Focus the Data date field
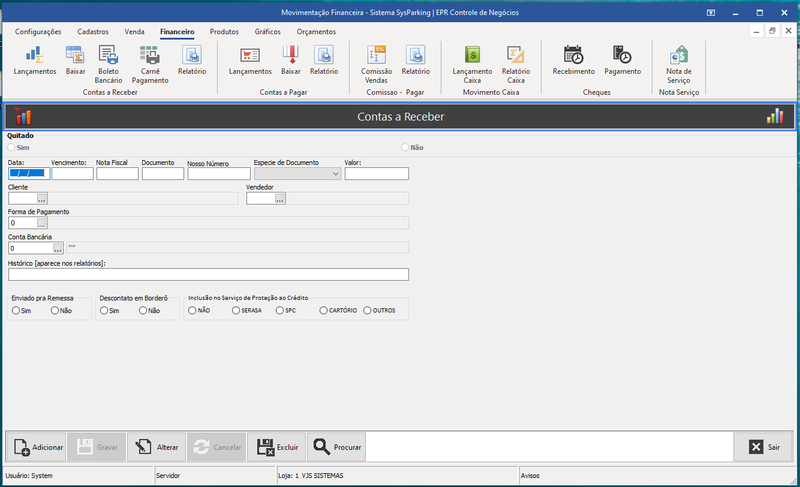Image resolution: width=800 pixels, height=487 pixels. coord(29,173)
